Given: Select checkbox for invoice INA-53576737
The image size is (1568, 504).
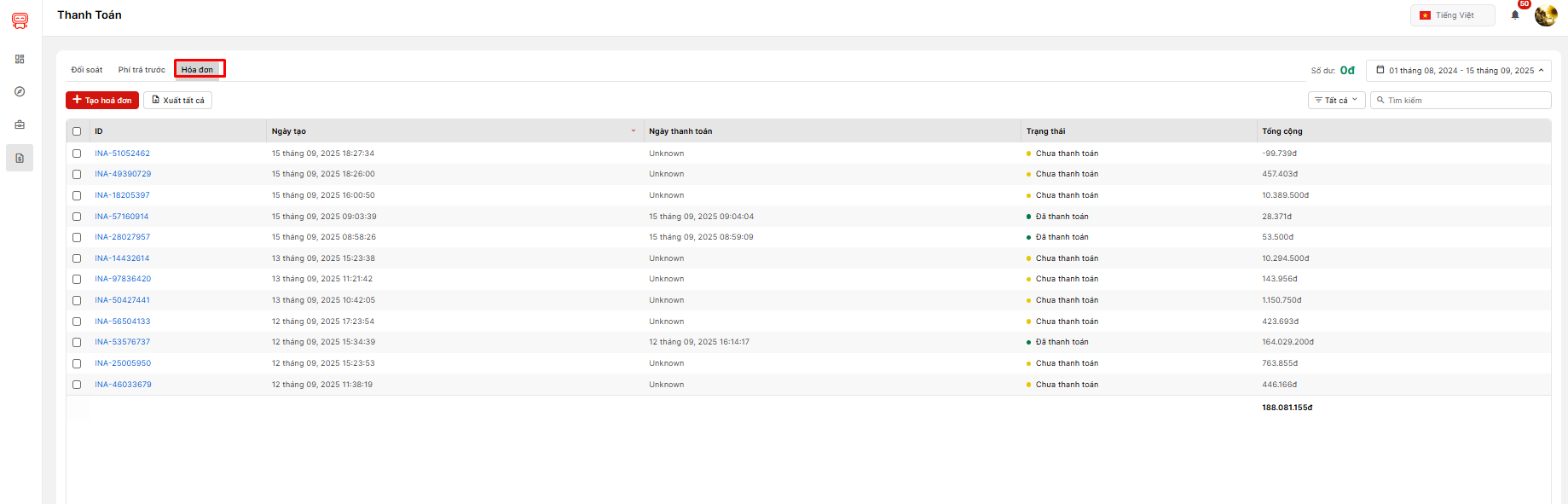Looking at the screenshot, I should 77,342.
